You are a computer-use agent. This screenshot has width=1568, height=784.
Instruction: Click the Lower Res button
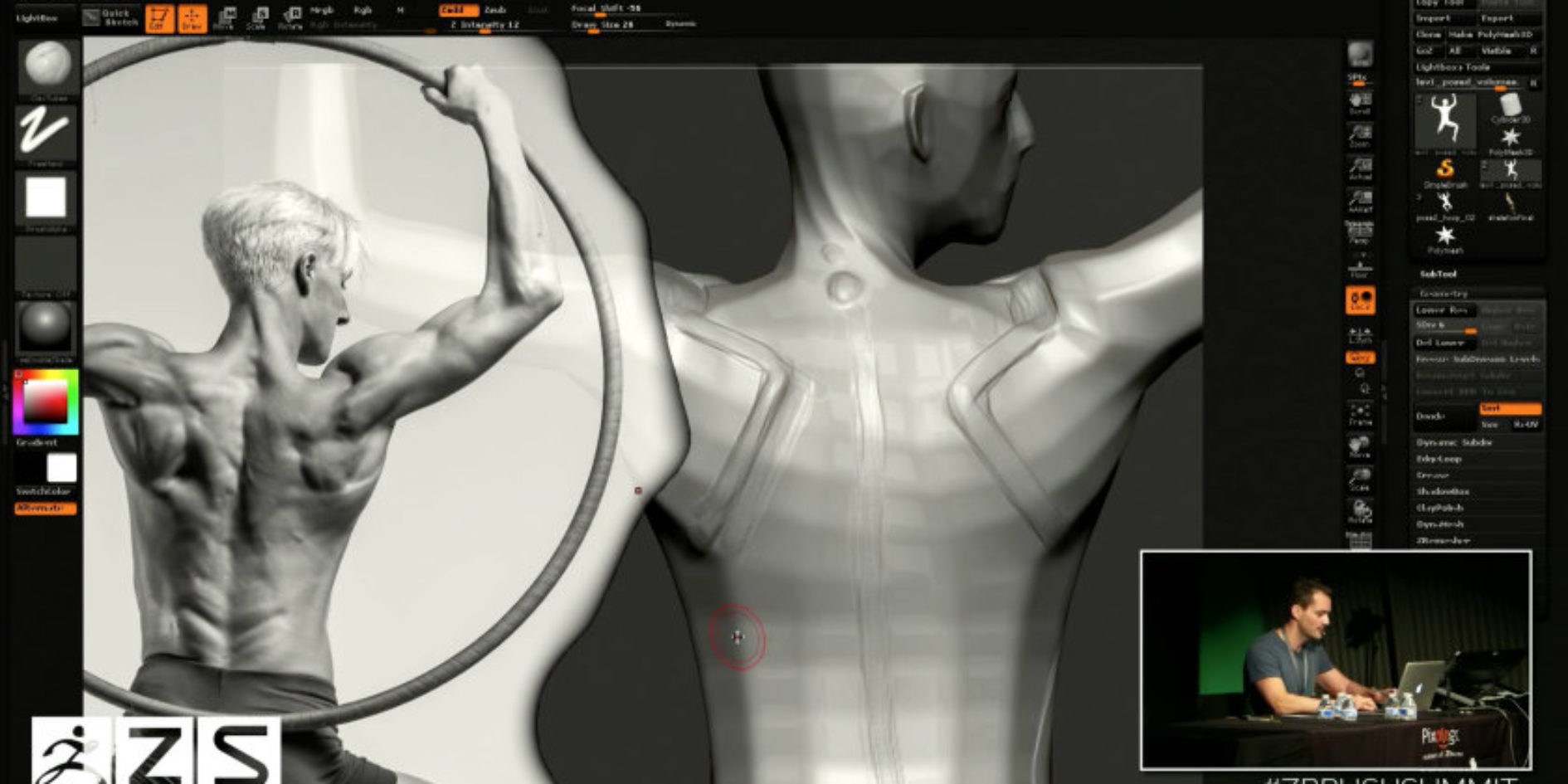1444,309
